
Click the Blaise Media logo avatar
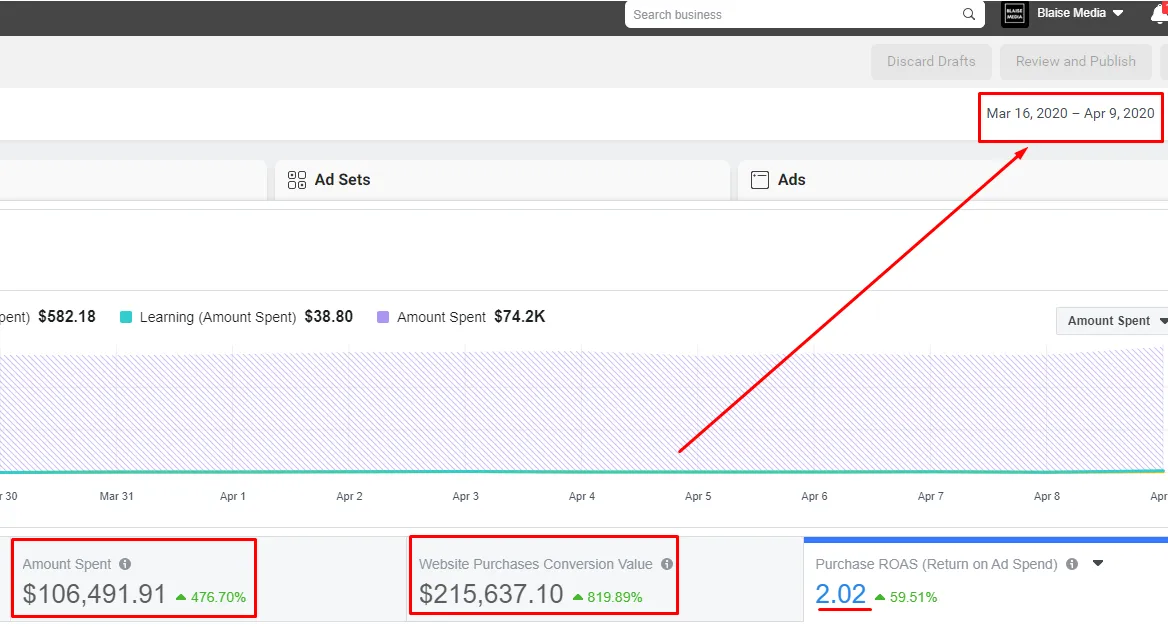(1014, 14)
